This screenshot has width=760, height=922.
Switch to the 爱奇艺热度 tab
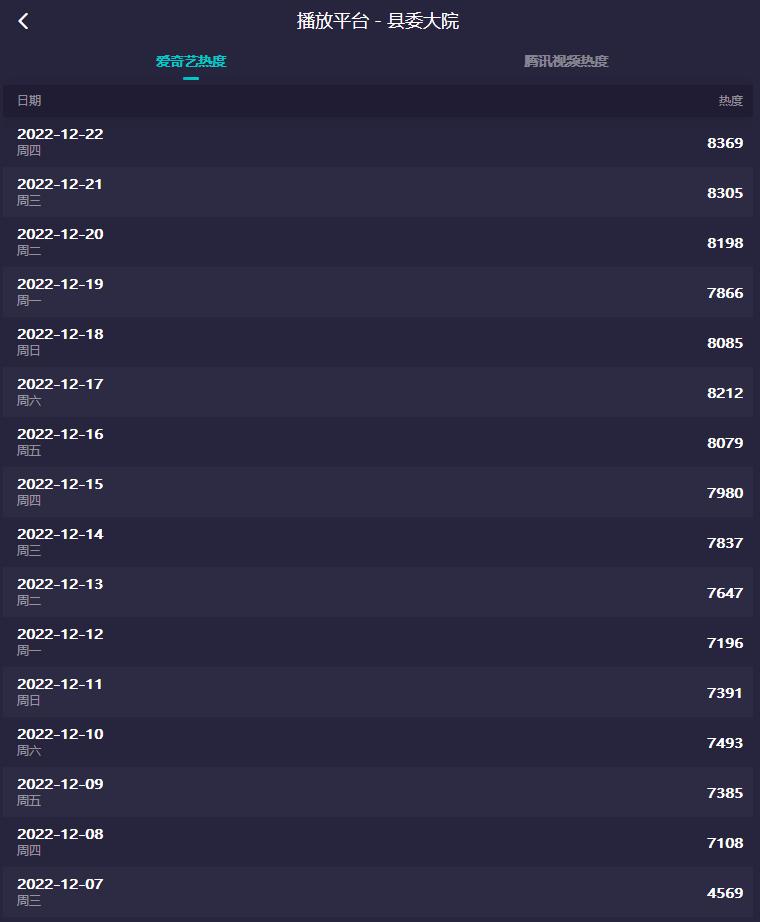191,61
